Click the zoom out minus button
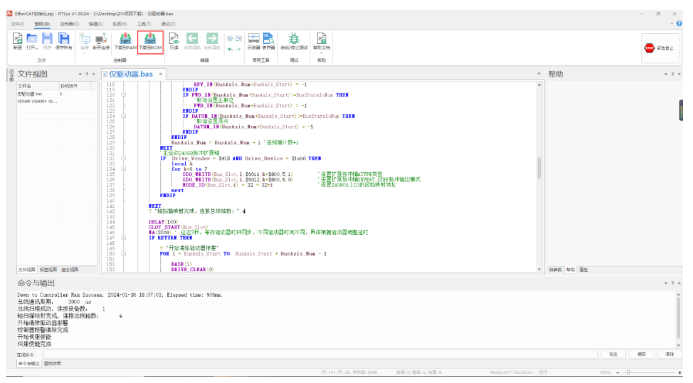The height and width of the screenshot is (383, 693). click(618, 372)
